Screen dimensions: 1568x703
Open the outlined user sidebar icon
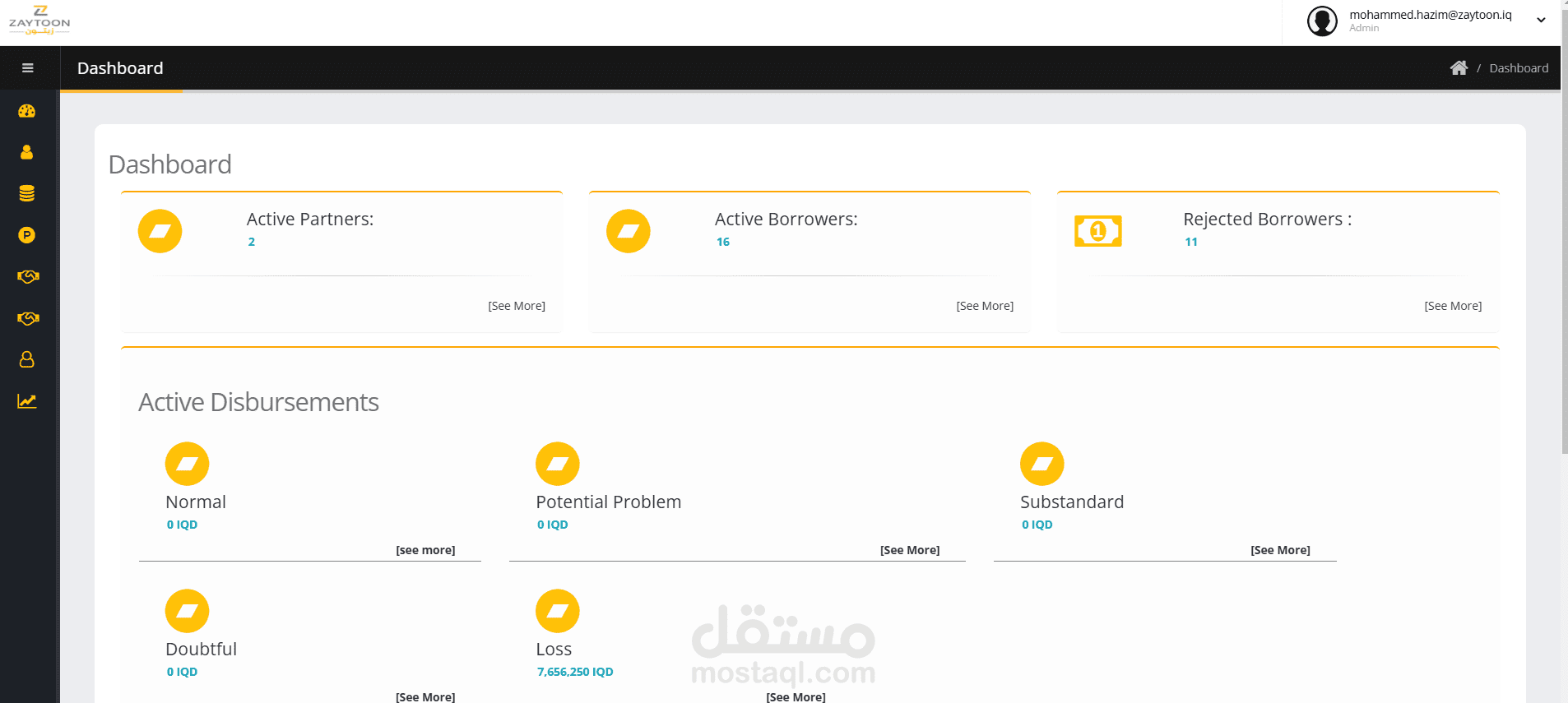click(x=27, y=359)
